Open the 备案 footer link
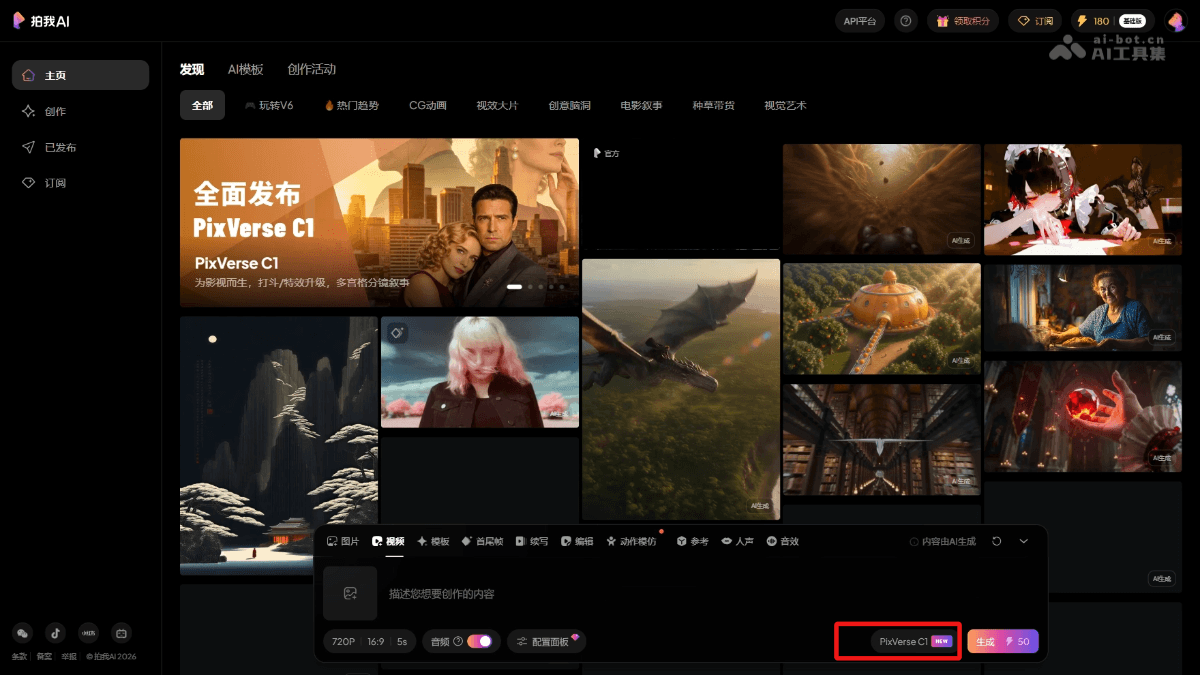This screenshot has height=675, width=1200. 44,657
